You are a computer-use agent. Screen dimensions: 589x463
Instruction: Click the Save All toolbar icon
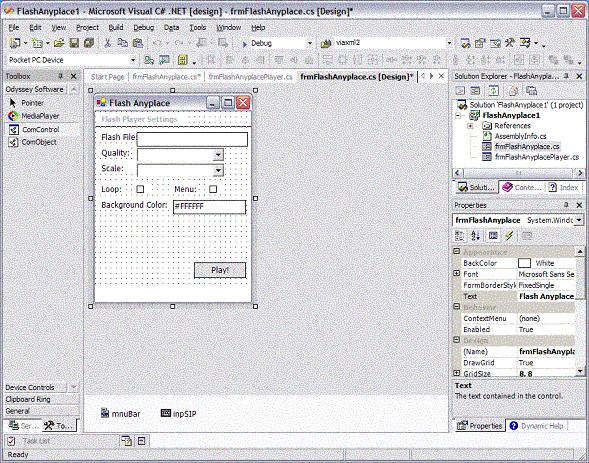89,43
